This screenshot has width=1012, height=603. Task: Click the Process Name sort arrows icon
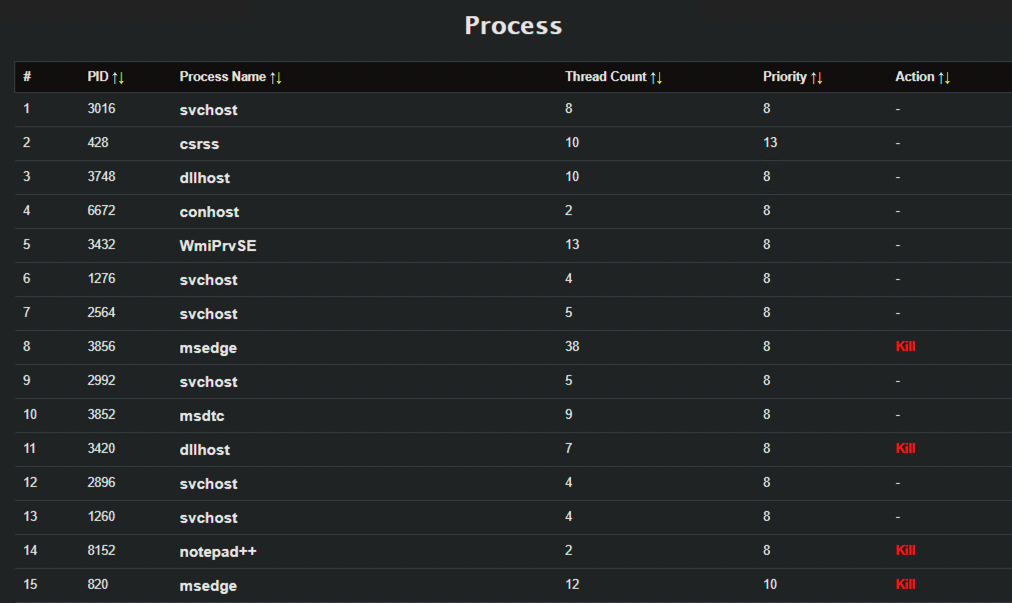[276, 77]
